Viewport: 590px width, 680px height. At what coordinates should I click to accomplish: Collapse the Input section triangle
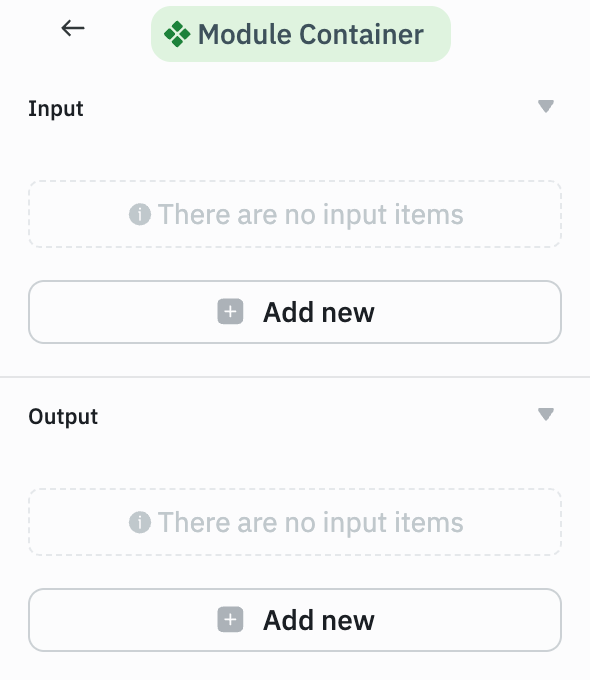coord(546,106)
